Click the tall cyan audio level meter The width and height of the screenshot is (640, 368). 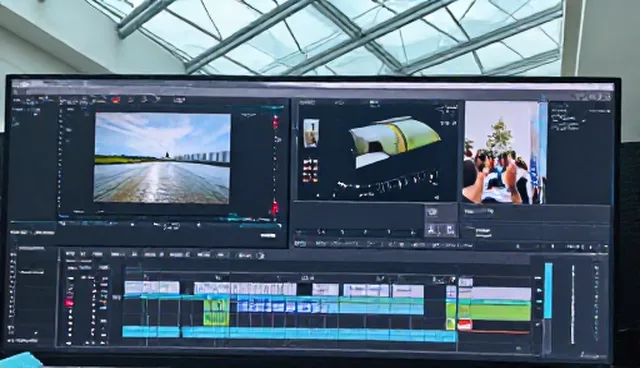point(548,290)
